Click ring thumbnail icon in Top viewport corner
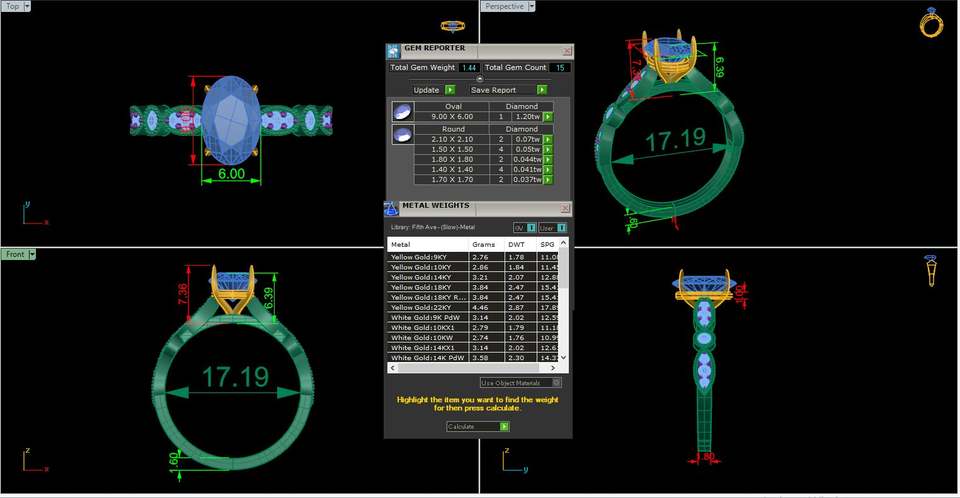Viewport: 960px width, 498px height. point(452,26)
